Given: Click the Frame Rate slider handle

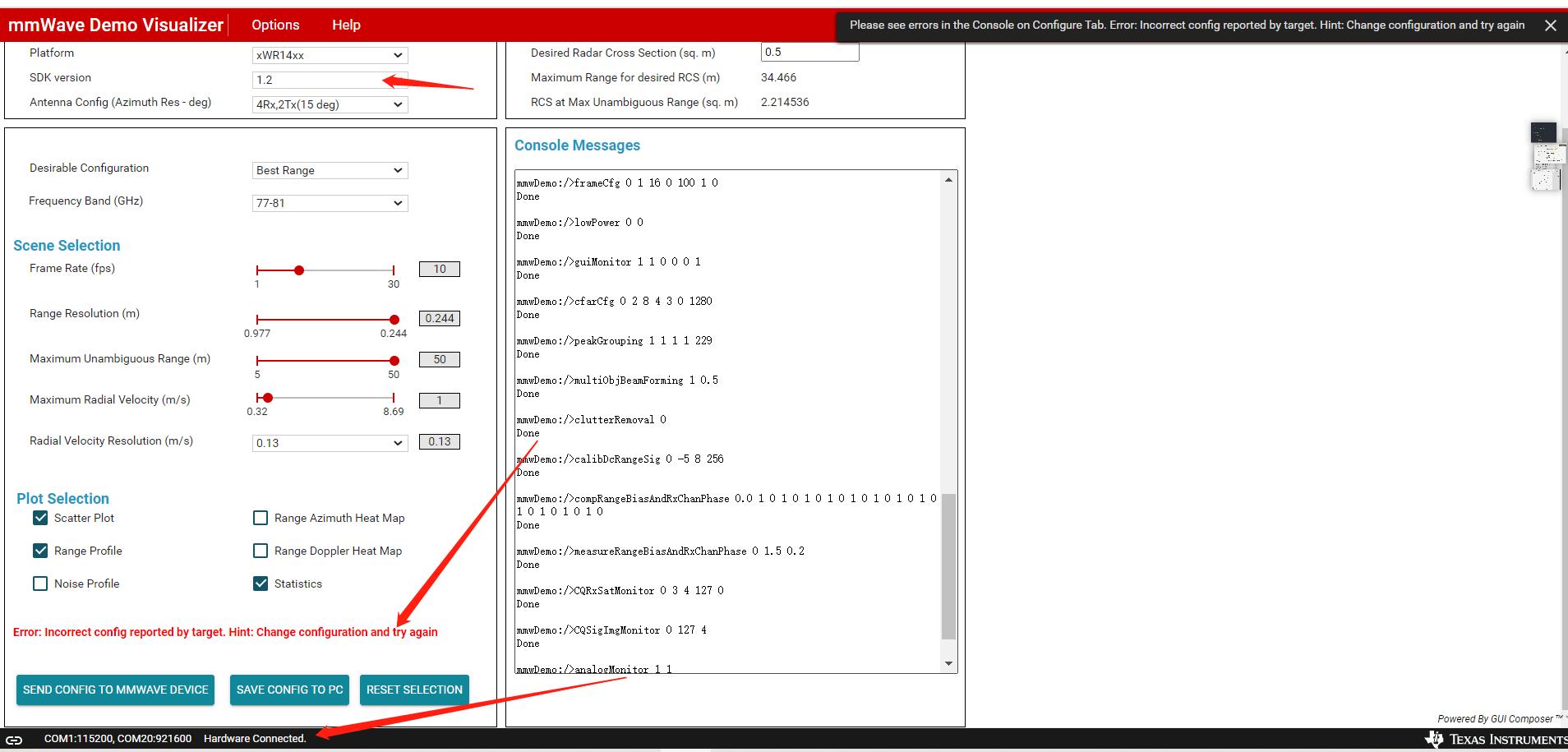Looking at the screenshot, I should (x=299, y=270).
